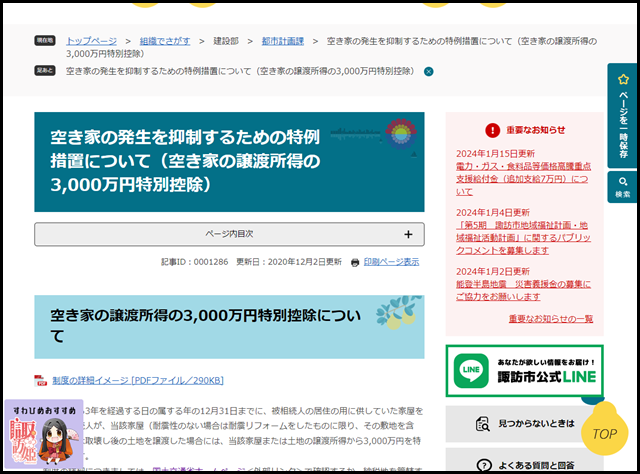This screenshot has width=640, height=474.
Task: Open 電力・ガス・食料品等価格高騰重点支援給付金 notice
Action: 523,179
